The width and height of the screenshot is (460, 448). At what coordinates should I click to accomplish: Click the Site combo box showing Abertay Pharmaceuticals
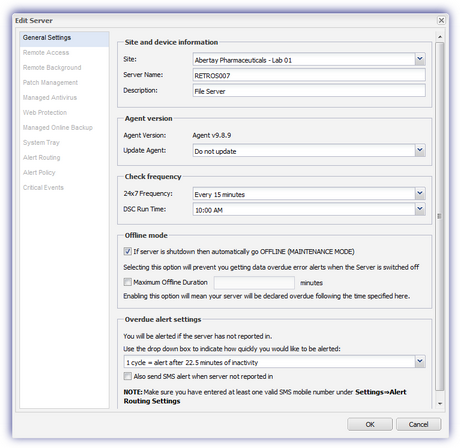(x=304, y=60)
